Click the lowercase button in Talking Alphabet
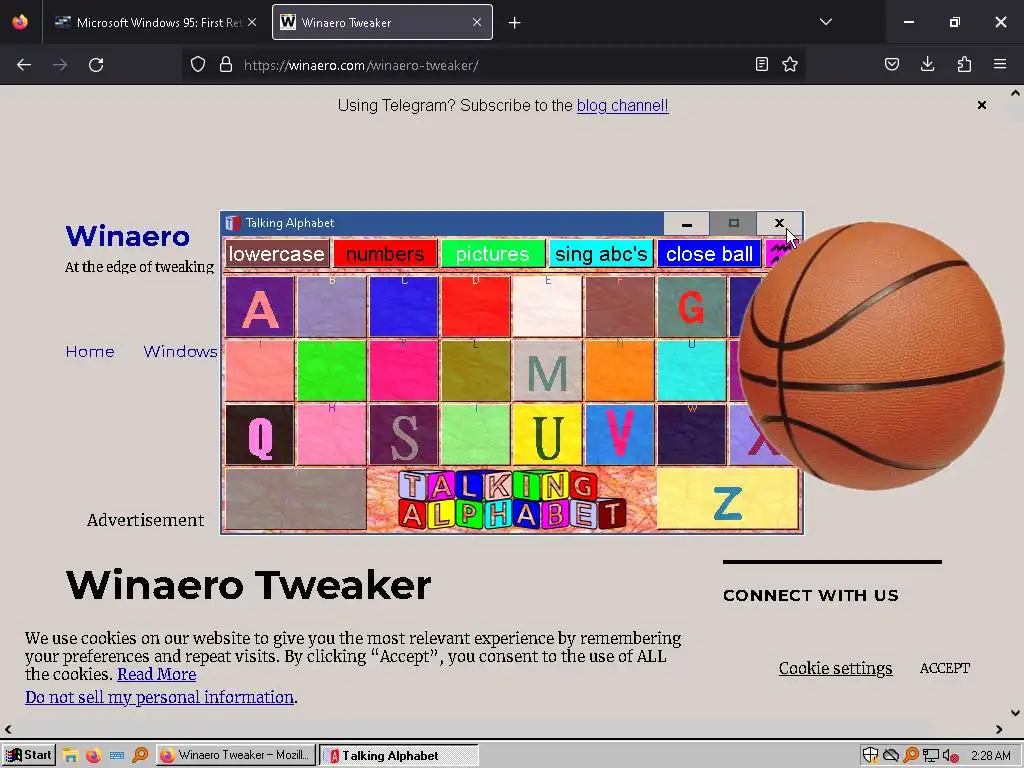Image resolution: width=1024 pixels, height=768 pixels. (277, 254)
